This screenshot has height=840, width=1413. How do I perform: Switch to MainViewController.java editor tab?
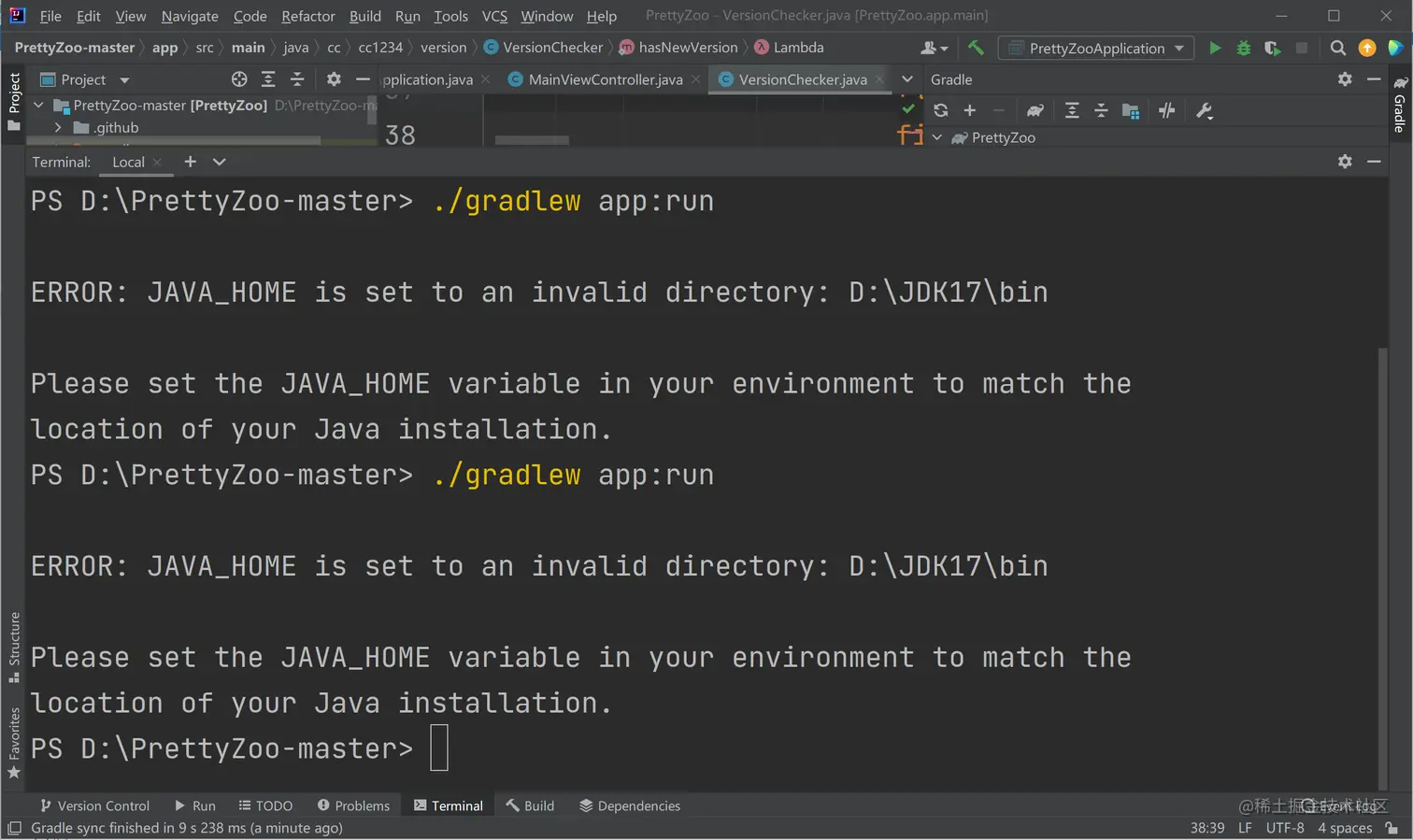pyautogui.click(x=605, y=79)
